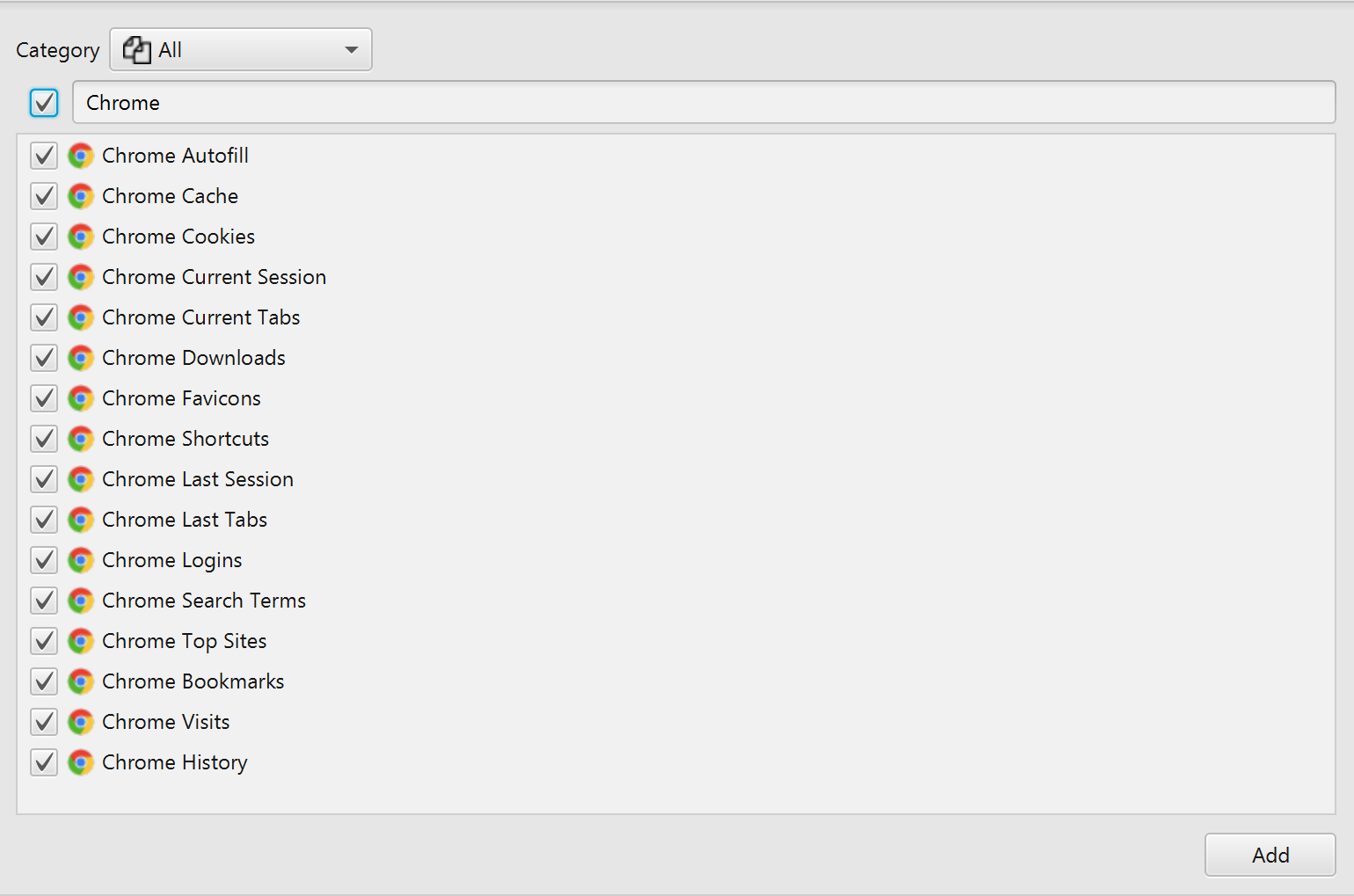Select the Chrome icon for Chrome History
Screen dimensions: 1354x896
81,762
